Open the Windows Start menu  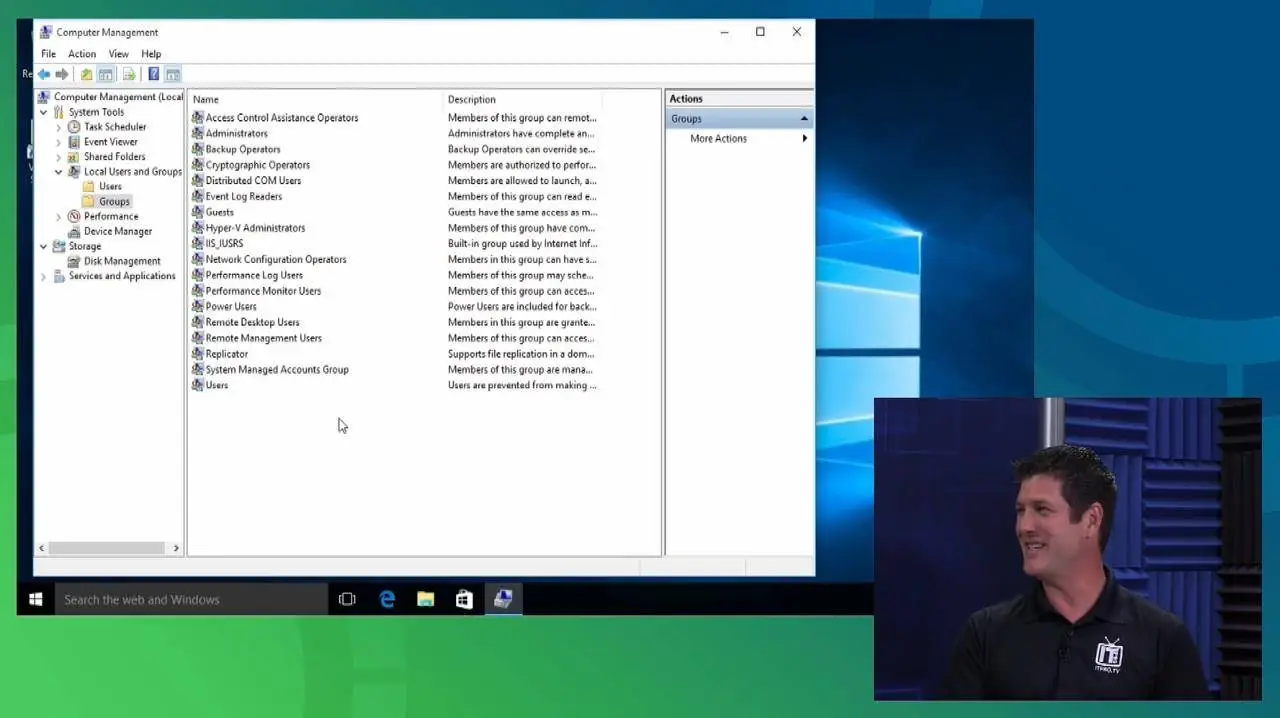[x=36, y=599]
